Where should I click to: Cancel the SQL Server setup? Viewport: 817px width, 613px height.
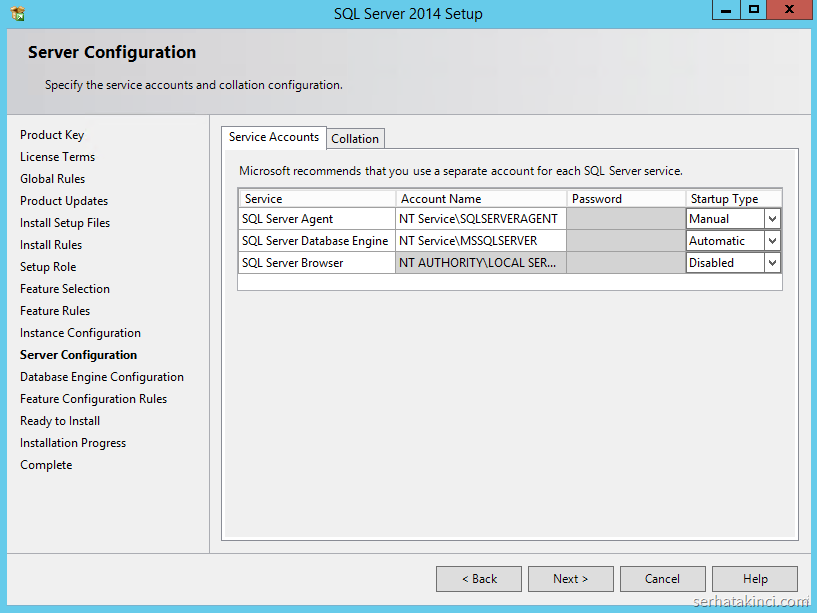[662, 579]
